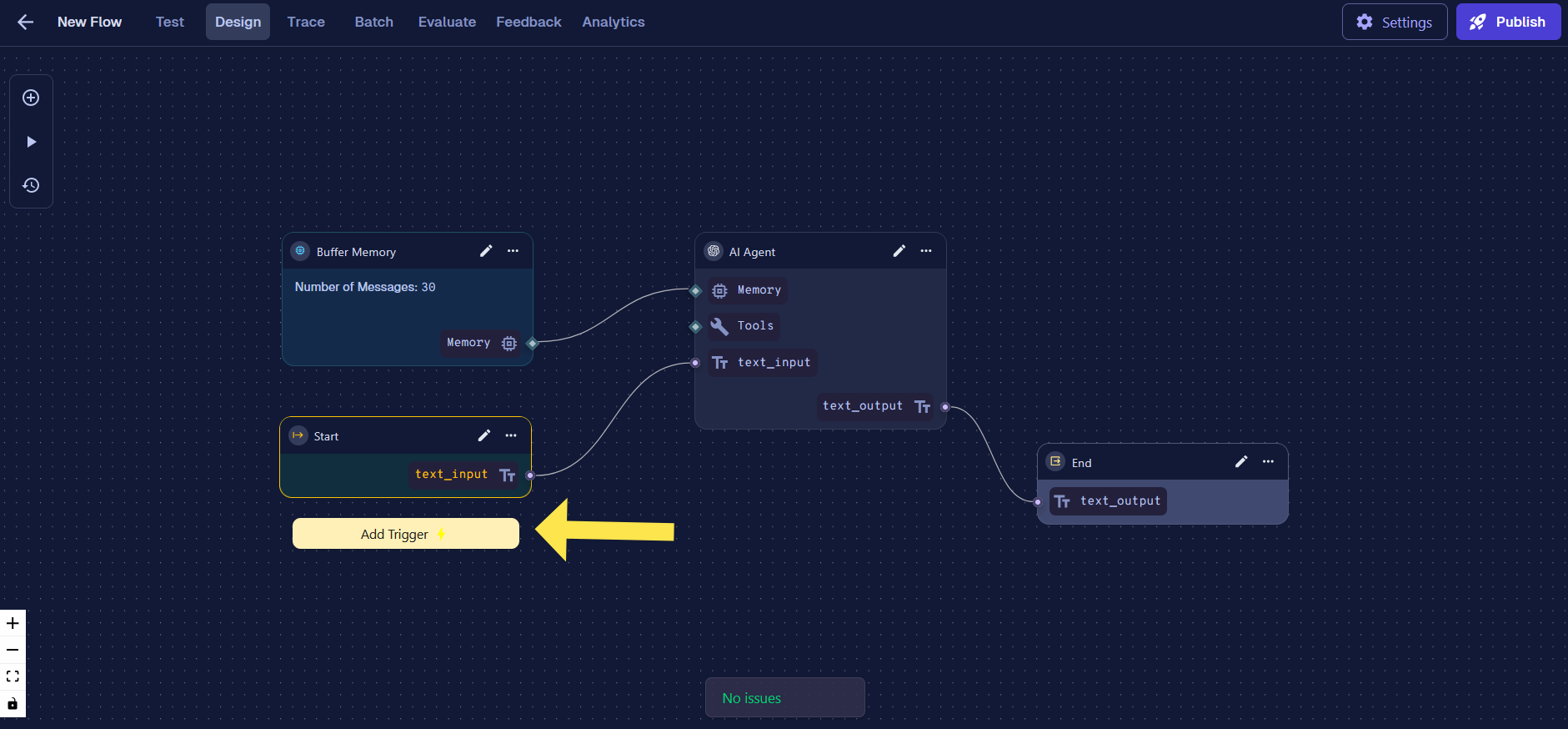Open End node more options menu
Image resolution: width=1568 pixels, height=729 pixels.
click(1268, 462)
